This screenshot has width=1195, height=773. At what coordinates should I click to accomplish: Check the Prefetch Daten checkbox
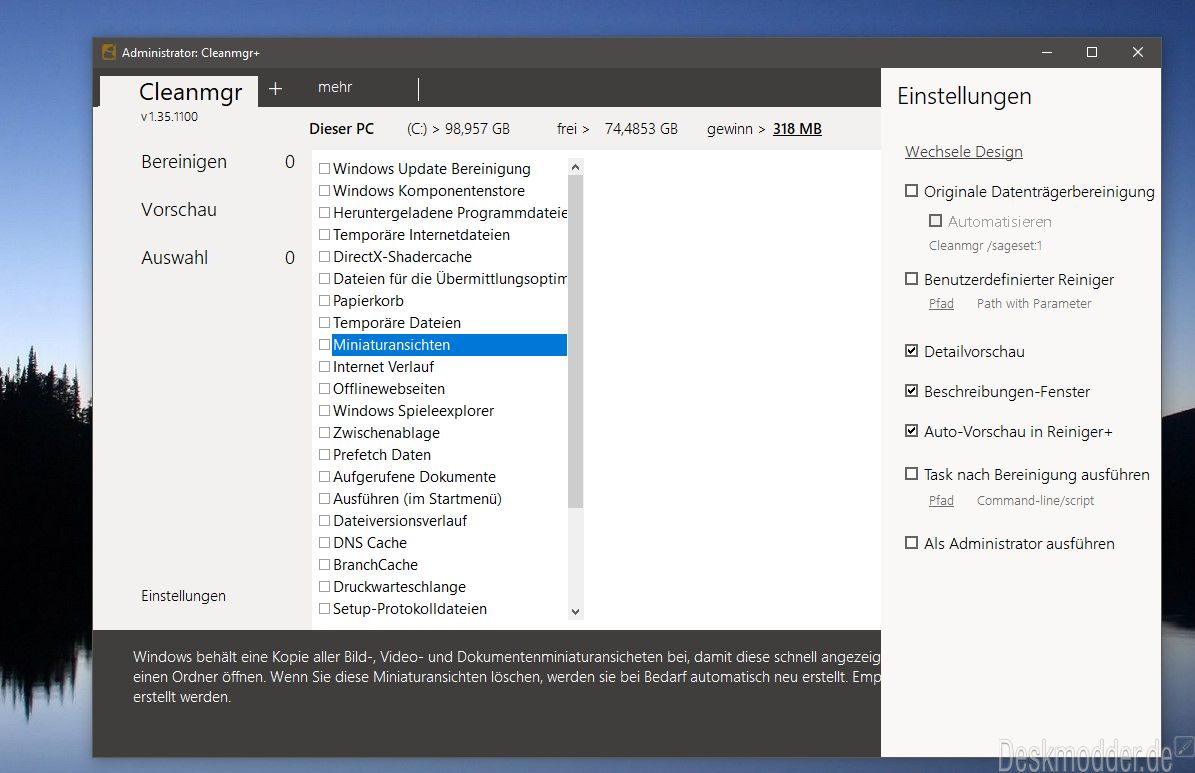coord(325,454)
